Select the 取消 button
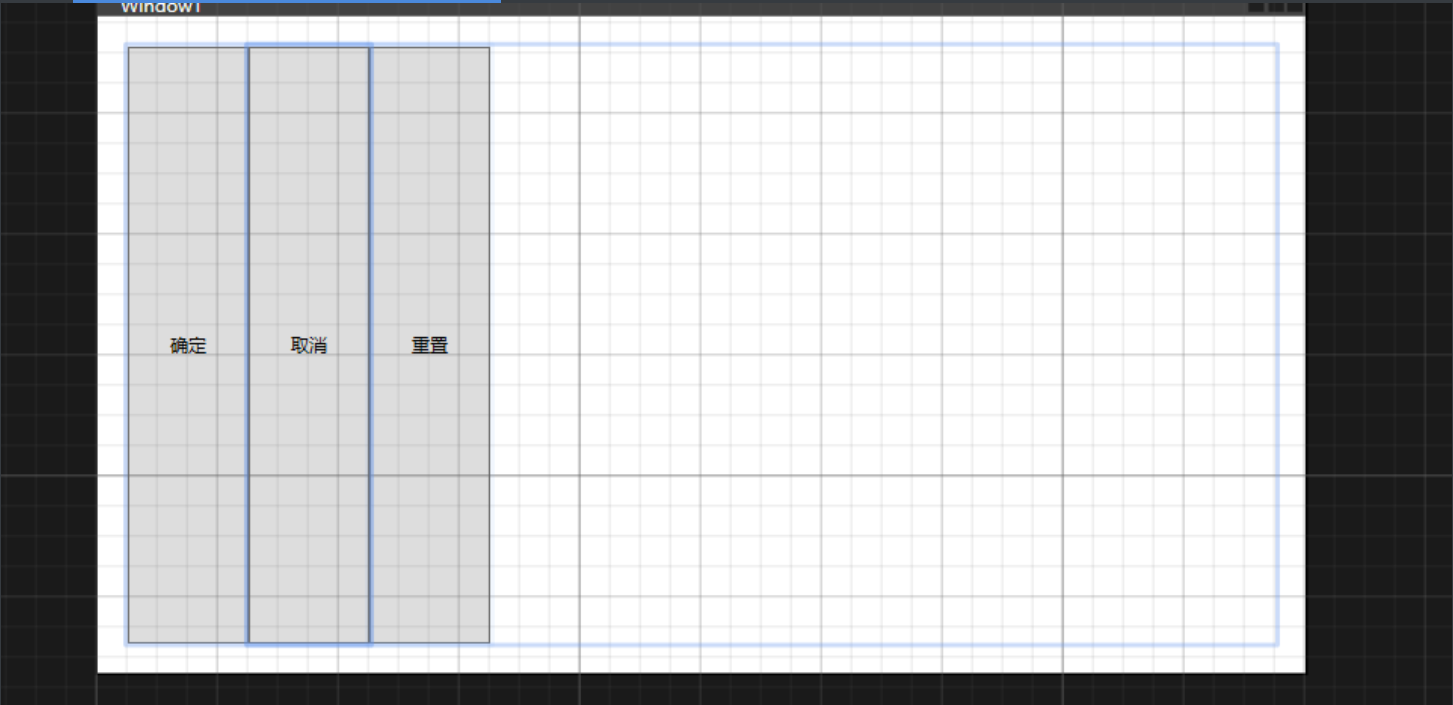This screenshot has height=705, width=1453. 309,345
